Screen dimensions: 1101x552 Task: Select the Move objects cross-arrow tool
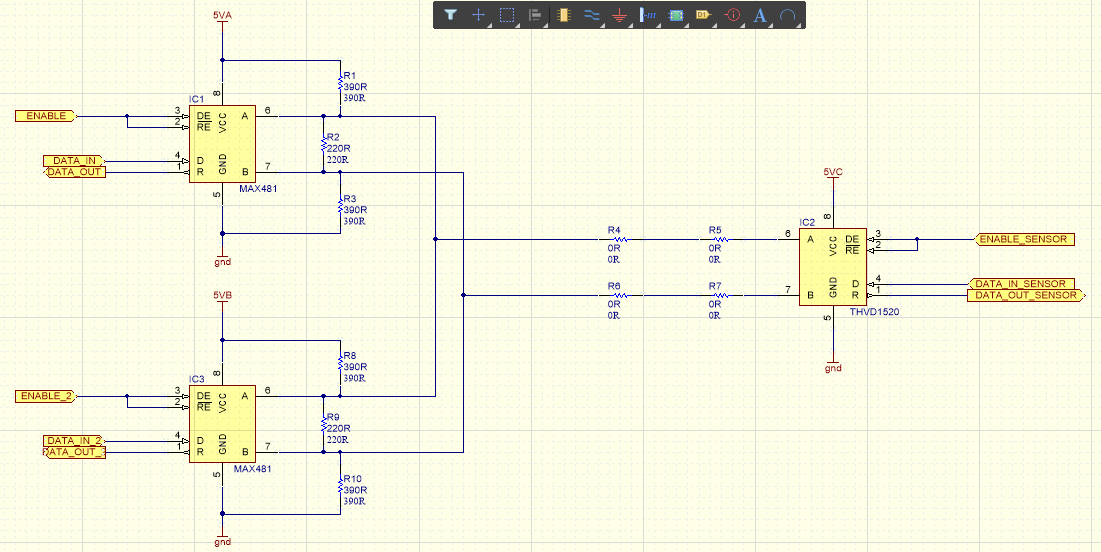click(x=478, y=15)
